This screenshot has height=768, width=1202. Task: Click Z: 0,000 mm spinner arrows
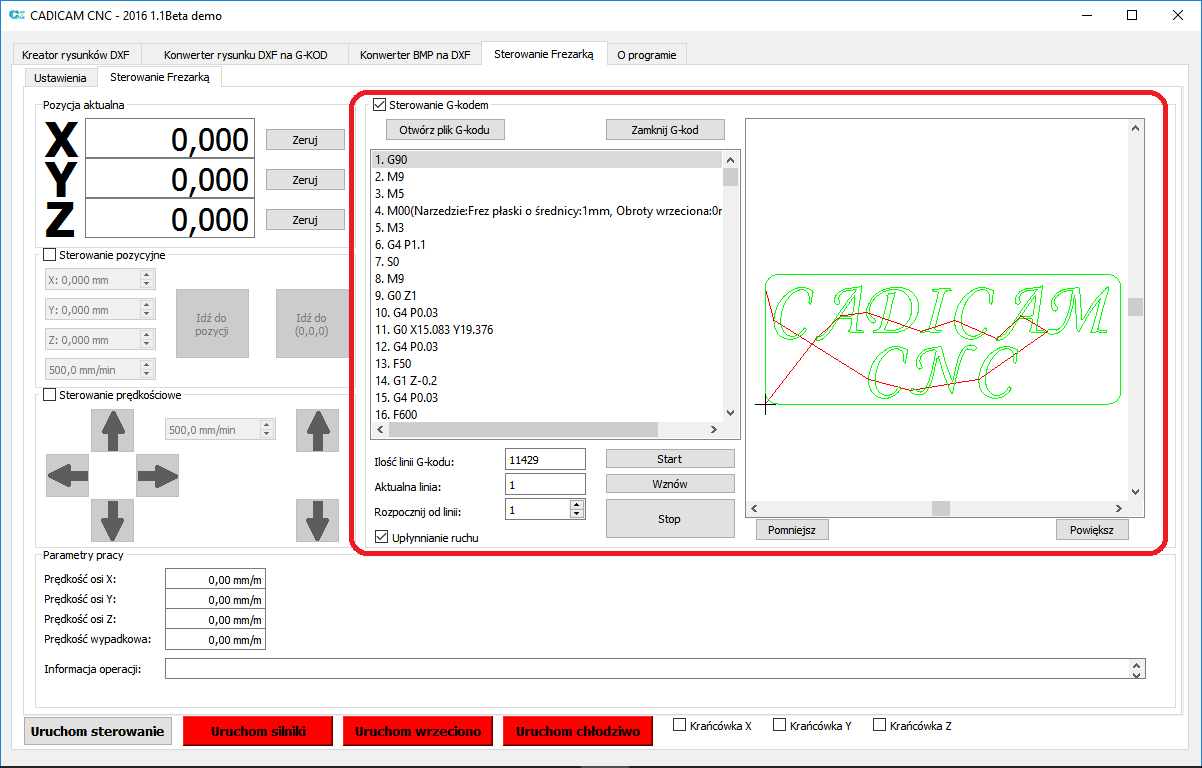coord(148,340)
